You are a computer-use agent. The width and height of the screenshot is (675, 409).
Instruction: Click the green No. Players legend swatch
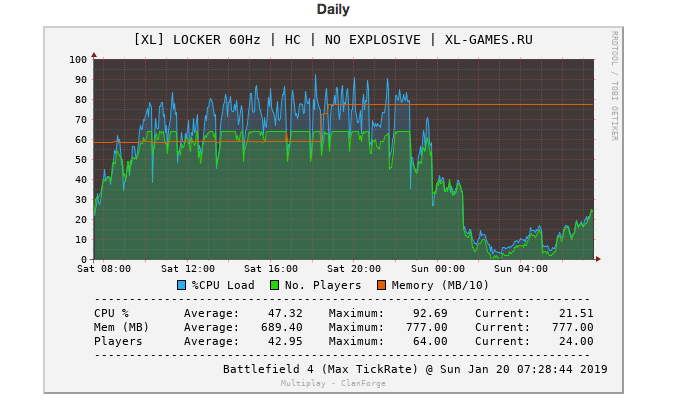point(275,285)
